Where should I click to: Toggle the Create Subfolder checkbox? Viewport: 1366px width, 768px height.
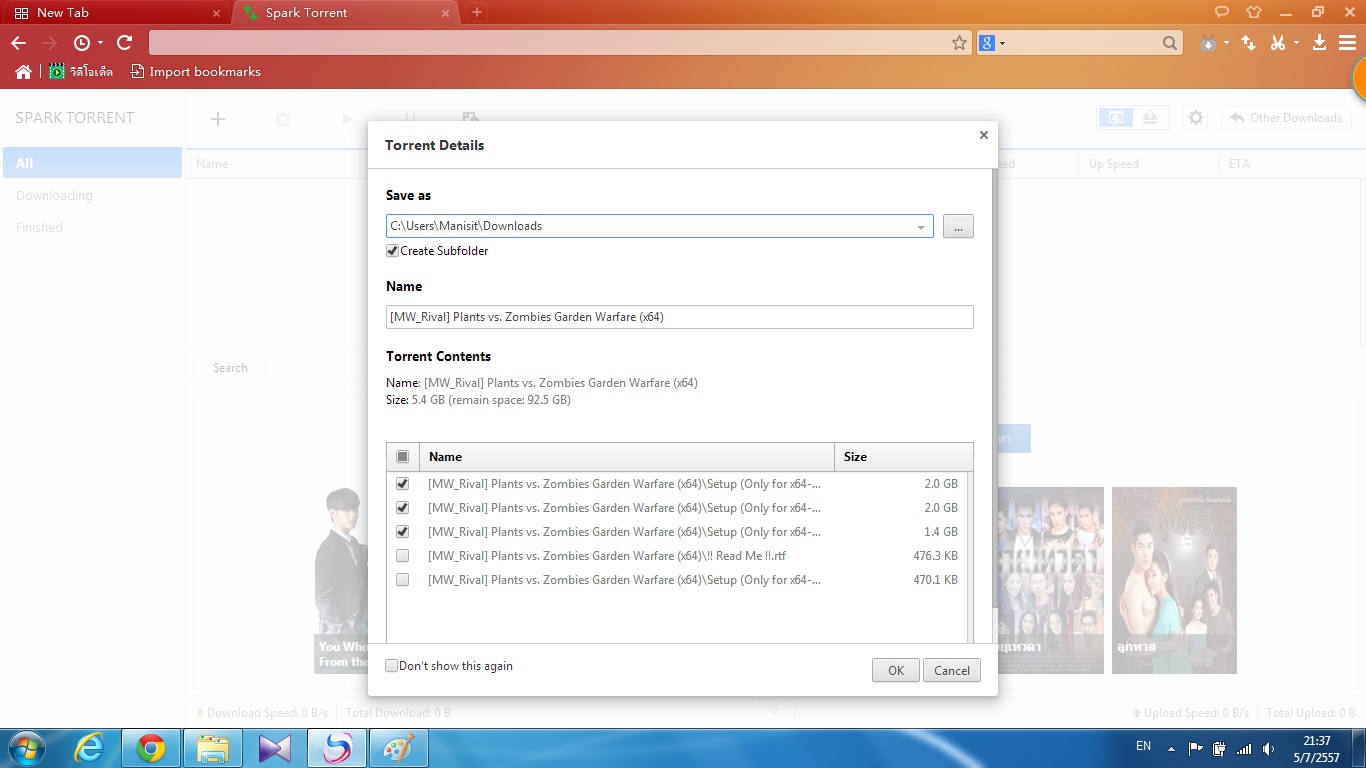[392, 251]
